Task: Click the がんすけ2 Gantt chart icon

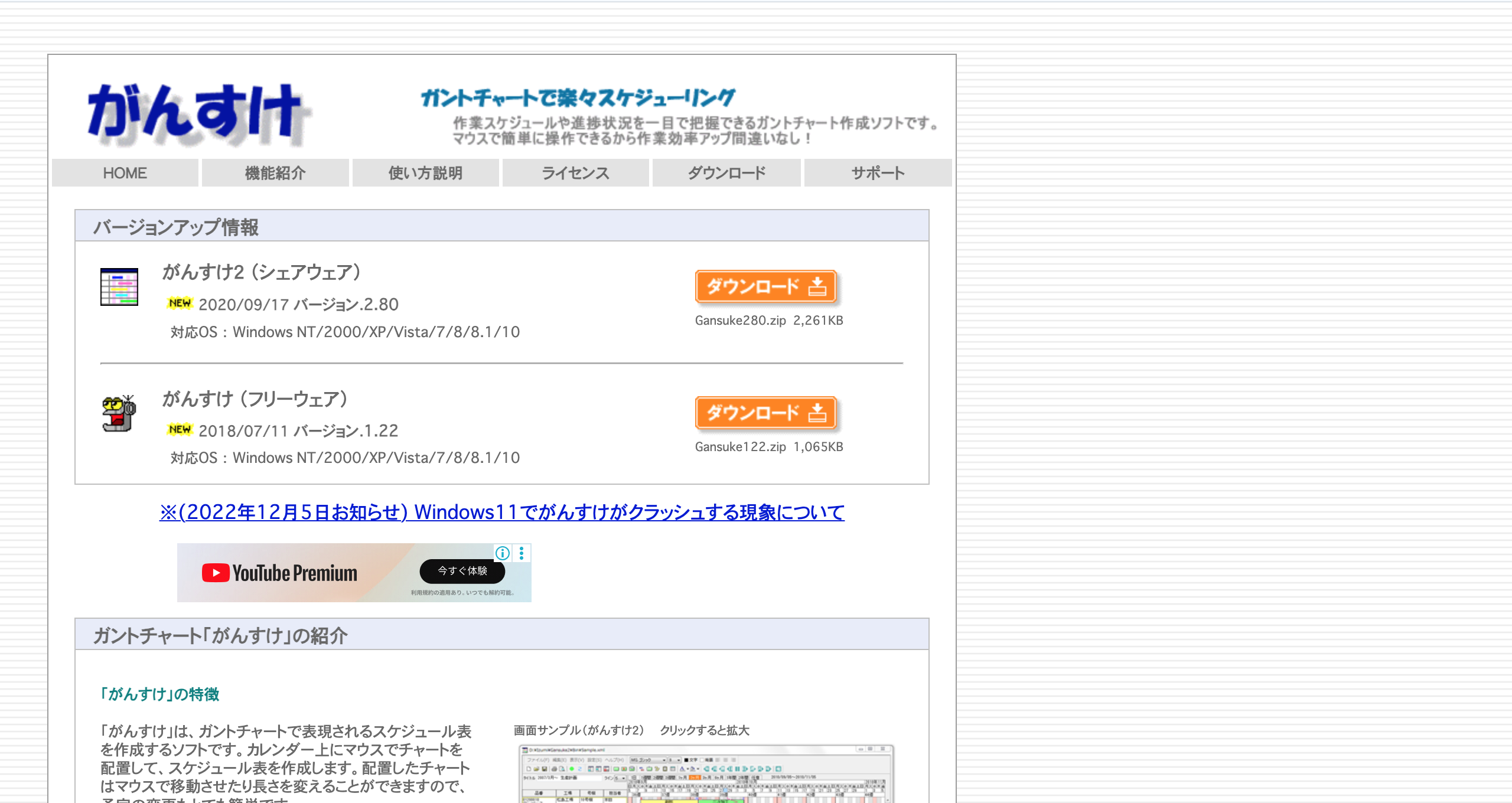Action: 119,287
